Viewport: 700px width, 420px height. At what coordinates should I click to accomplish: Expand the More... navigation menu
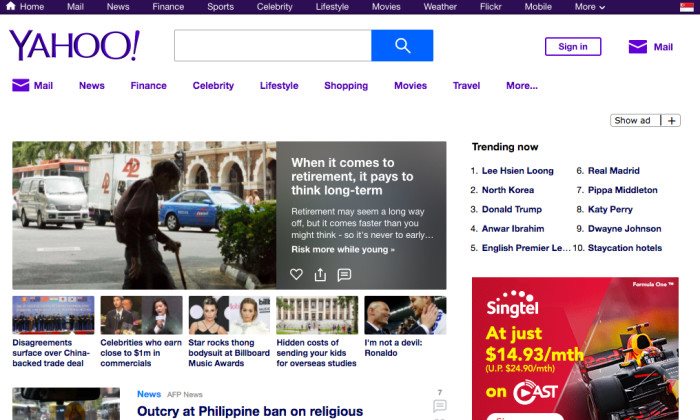[x=521, y=86]
